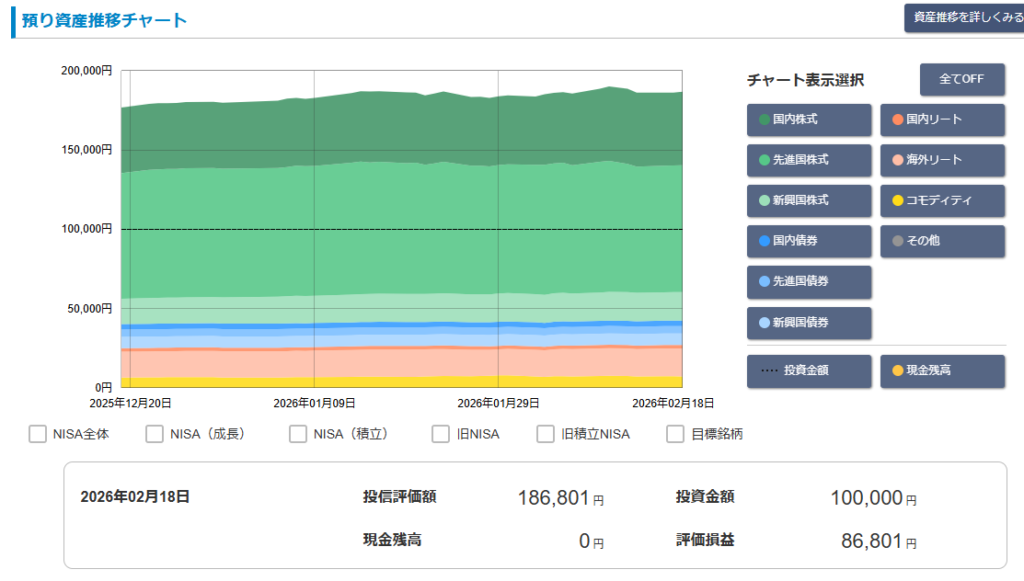Enable the NISA（積立） filter
This screenshot has width=1024, height=581.
(297, 434)
